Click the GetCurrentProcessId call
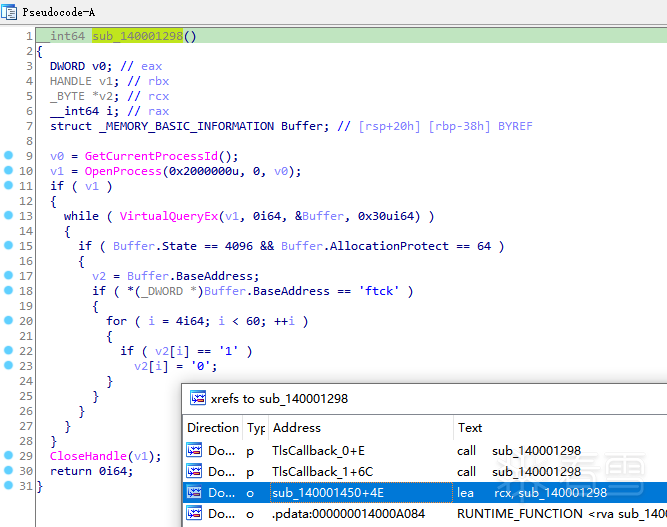Screen dimensions: 667x527 pyautogui.click(x=151, y=156)
